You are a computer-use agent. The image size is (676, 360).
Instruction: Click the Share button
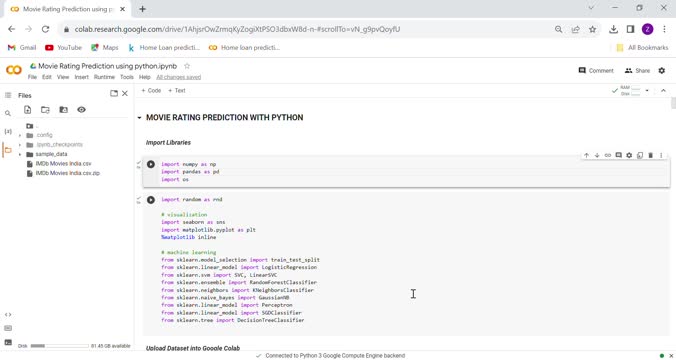637,71
